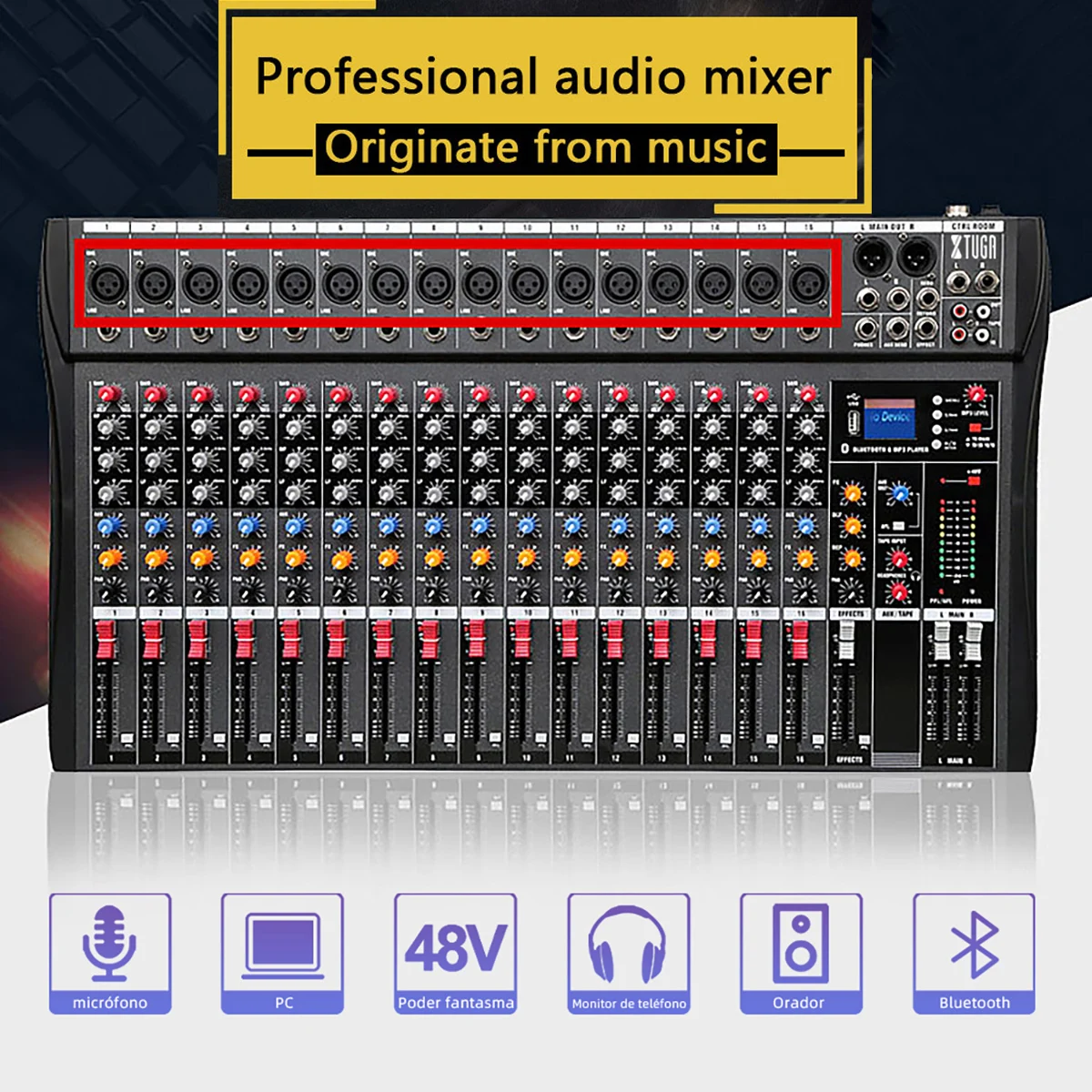This screenshot has height=1092, width=1092.
Task: Click the PHONES output jack
Action: click(866, 327)
